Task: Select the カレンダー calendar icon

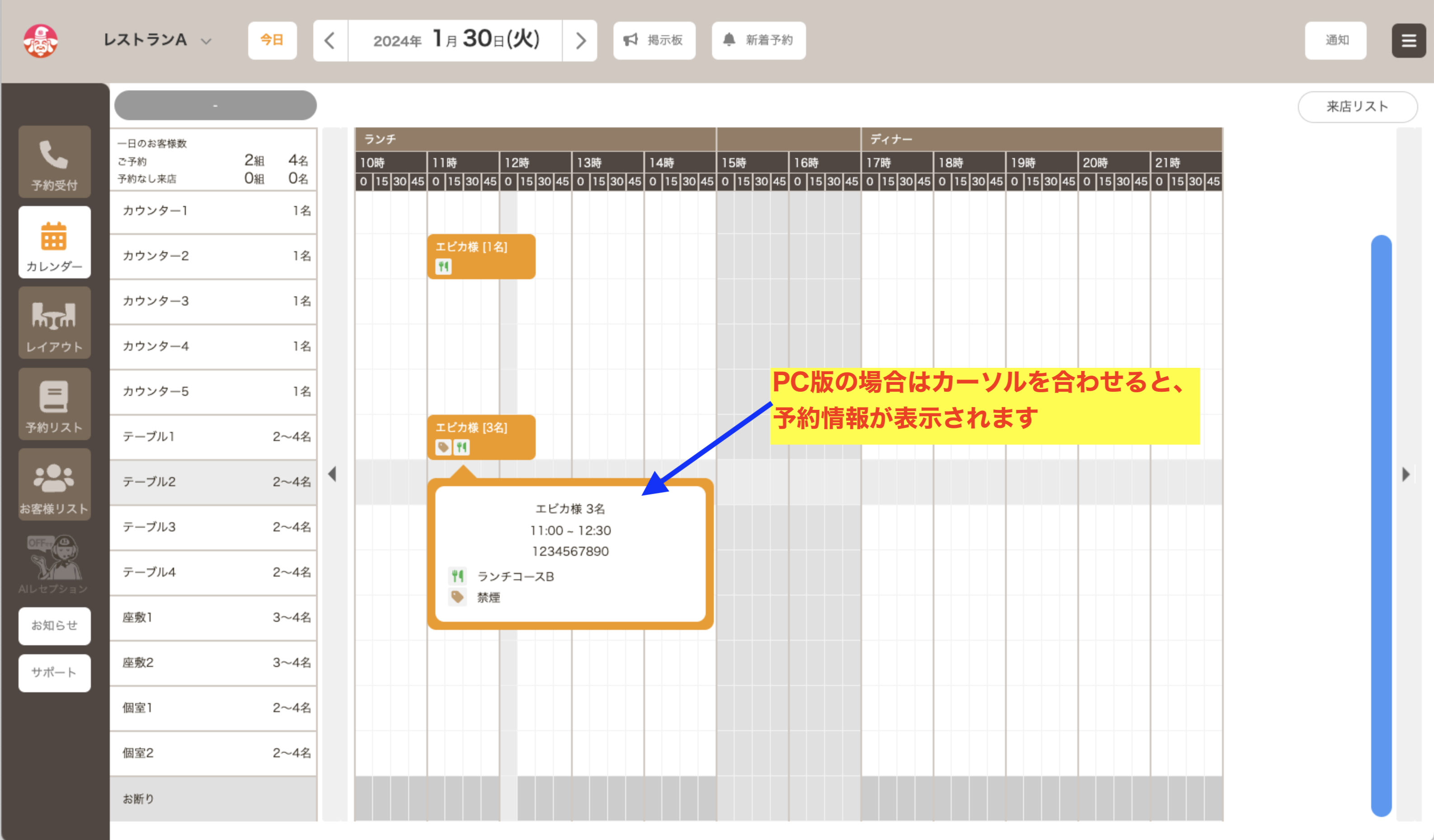Action: pyautogui.click(x=54, y=242)
